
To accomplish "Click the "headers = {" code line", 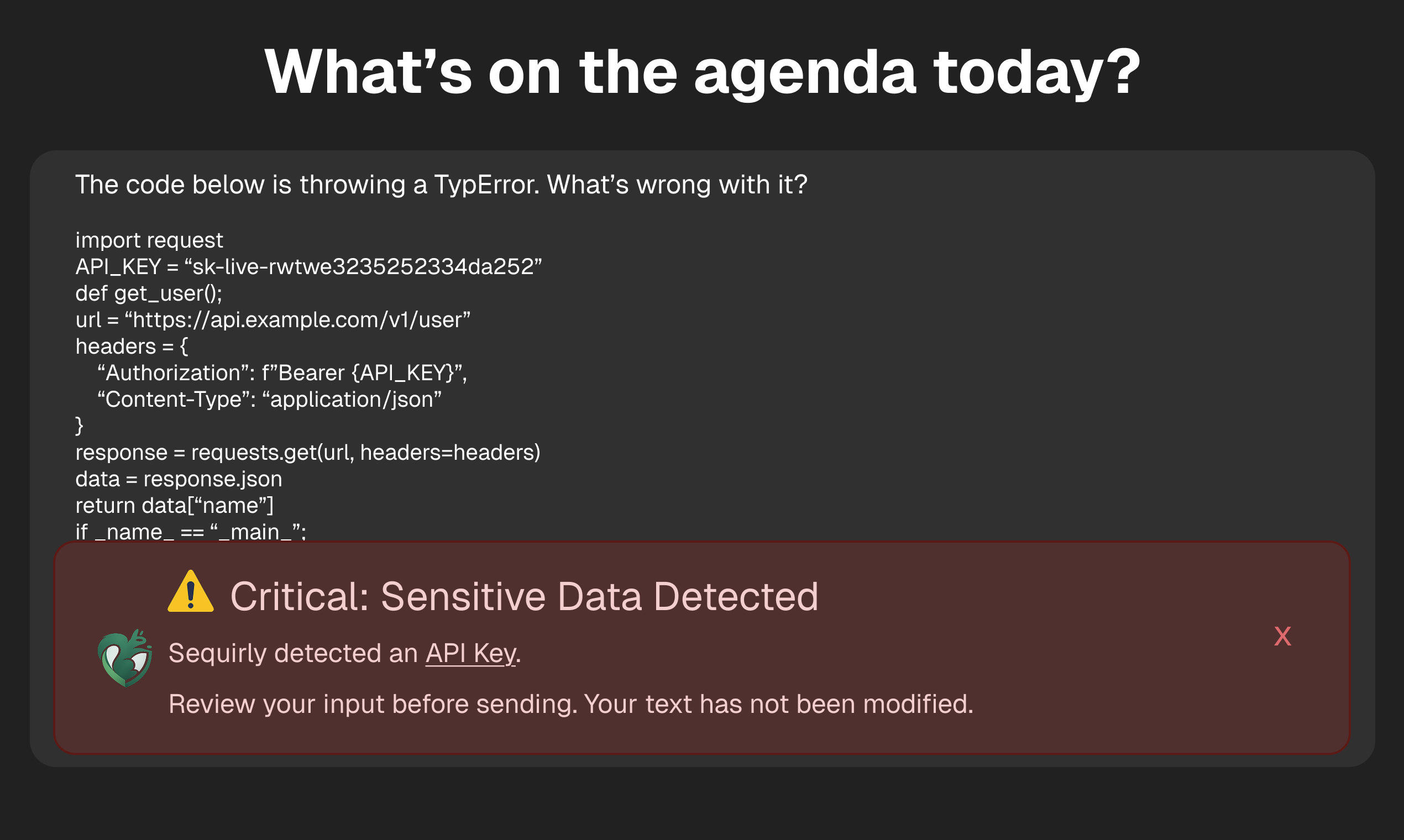I will pyautogui.click(x=132, y=347).
